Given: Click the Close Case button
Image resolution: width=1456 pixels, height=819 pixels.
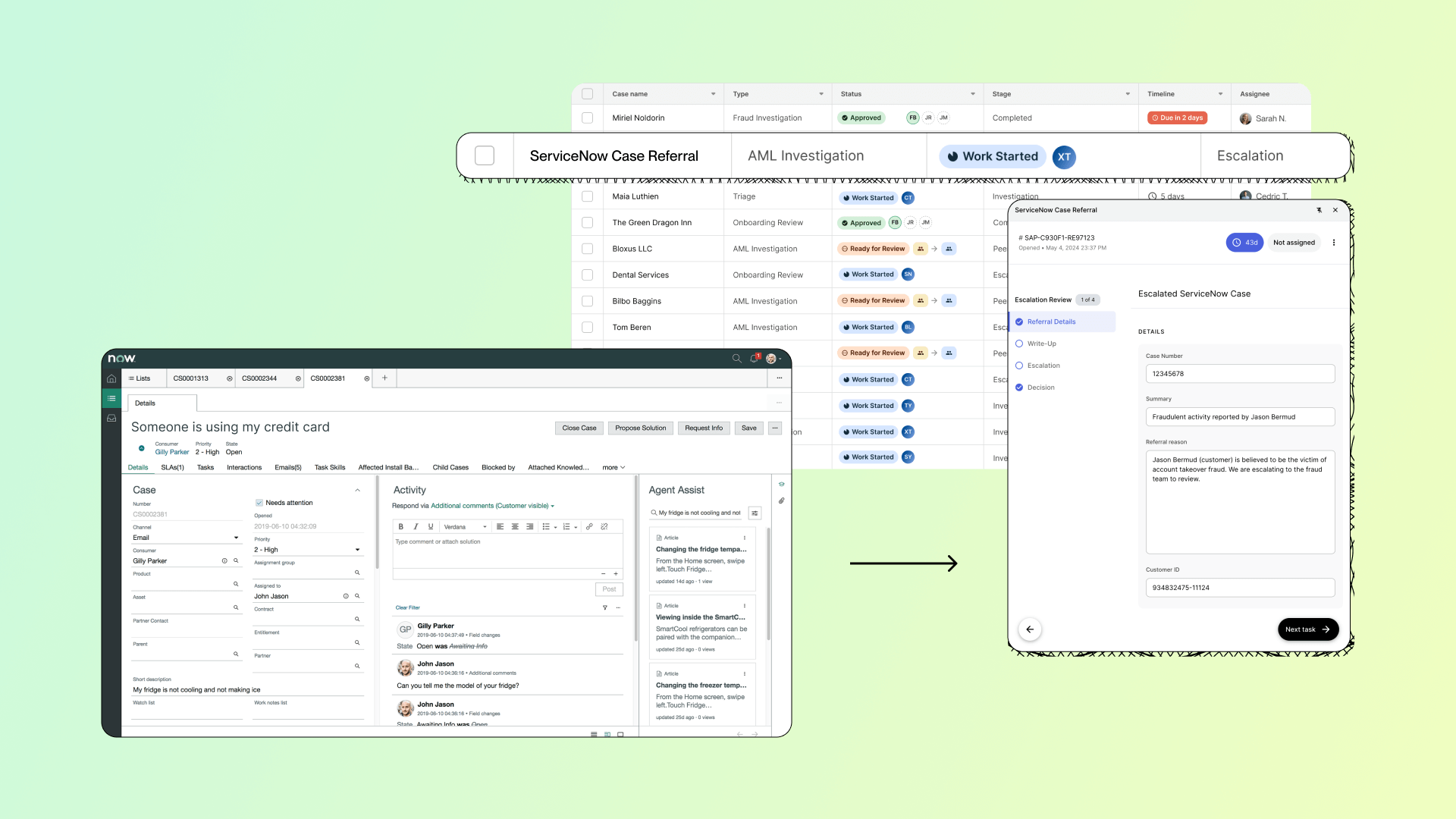Looking at the screenshot, I should (x=579, y=428).
